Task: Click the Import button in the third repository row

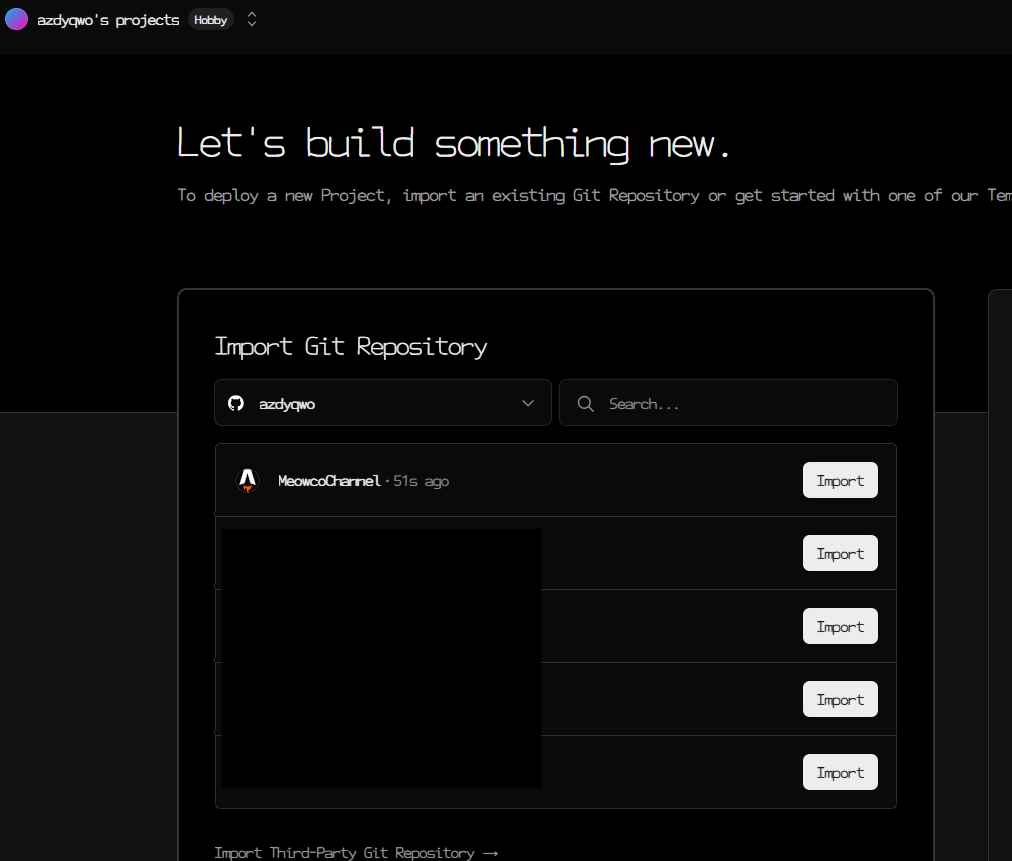Action: (x=840, y=626)
